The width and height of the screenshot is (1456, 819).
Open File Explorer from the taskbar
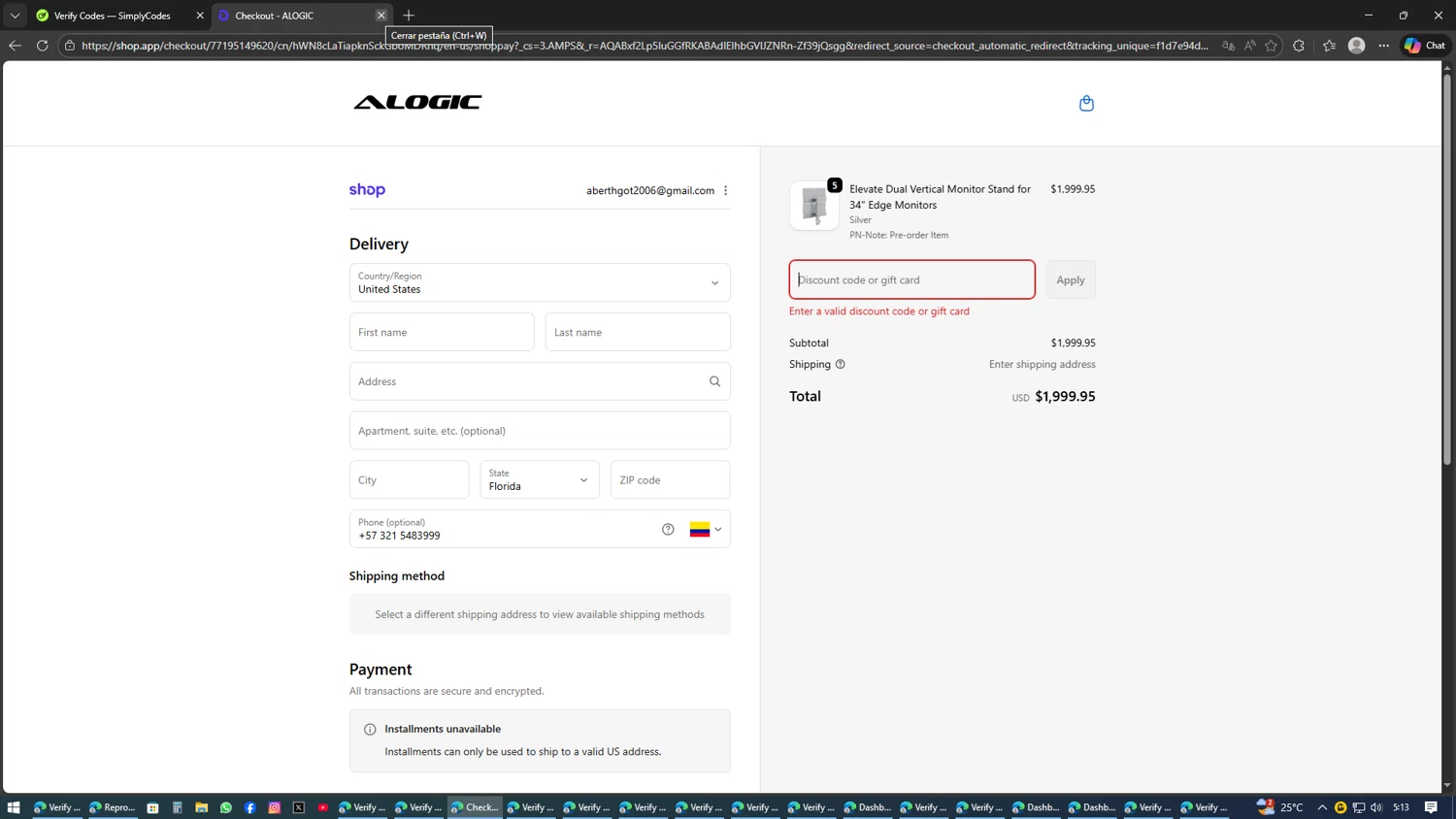tap(202, 807)
